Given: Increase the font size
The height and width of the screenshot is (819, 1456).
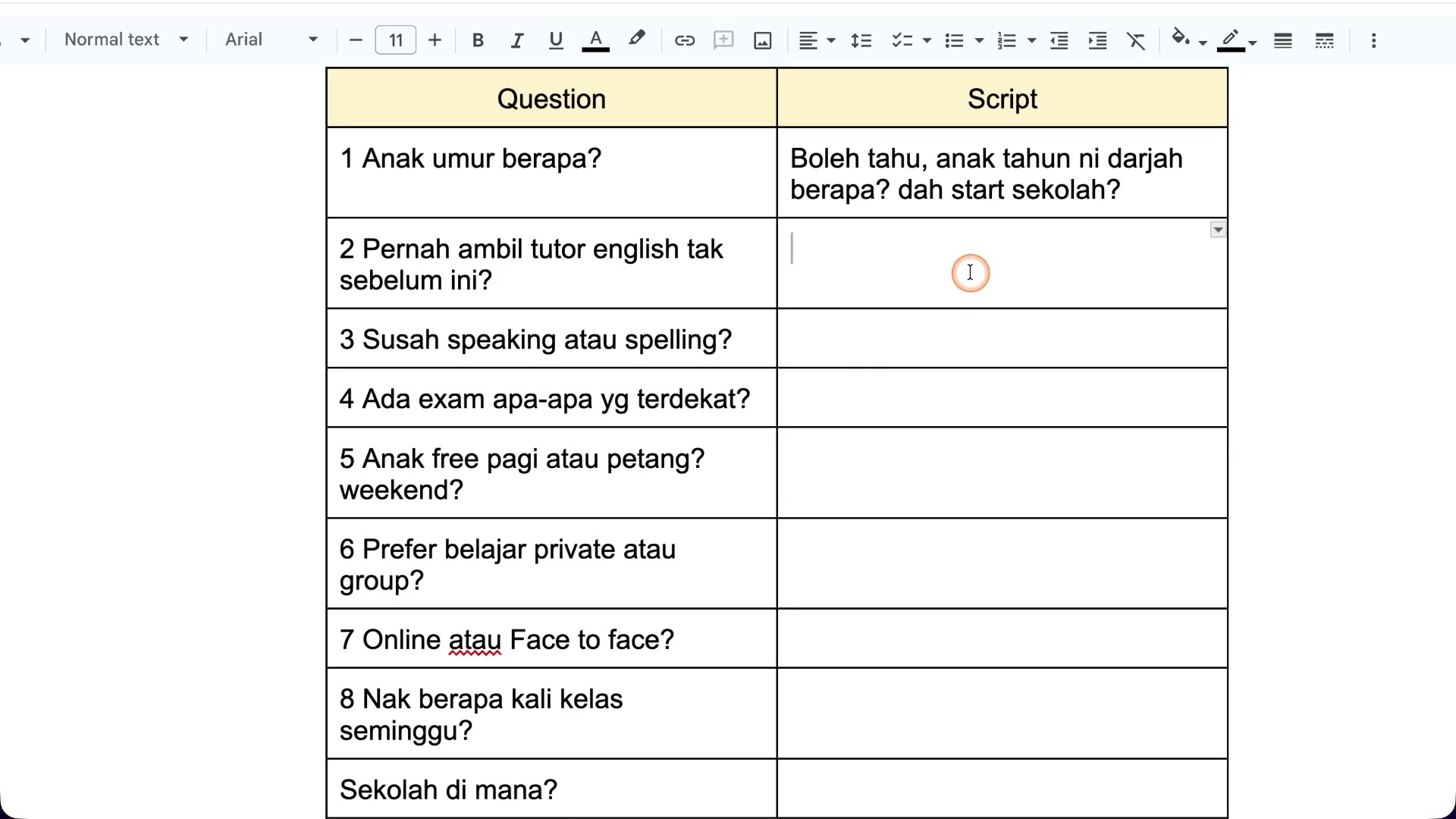Looking at the screenshot, I should (435, 40).
